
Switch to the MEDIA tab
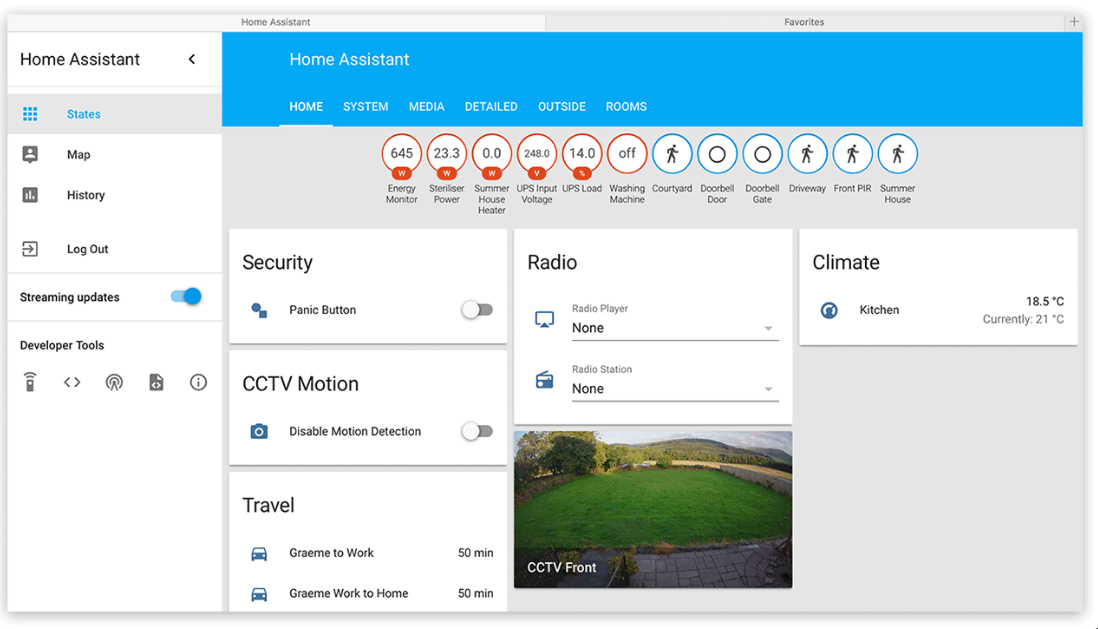point(426,106)
